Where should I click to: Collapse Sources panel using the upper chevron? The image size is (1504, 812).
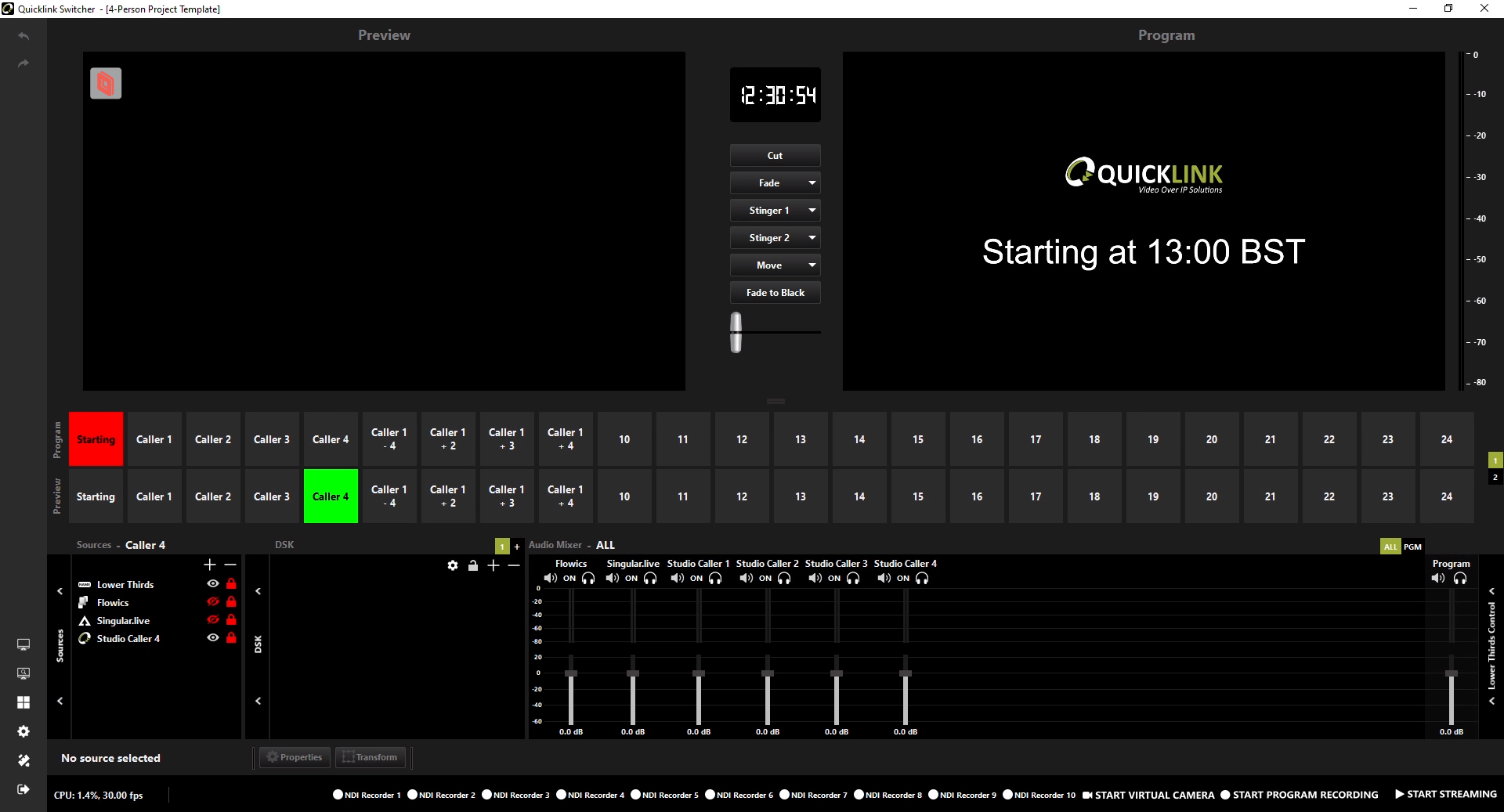[x=60, y=591]
